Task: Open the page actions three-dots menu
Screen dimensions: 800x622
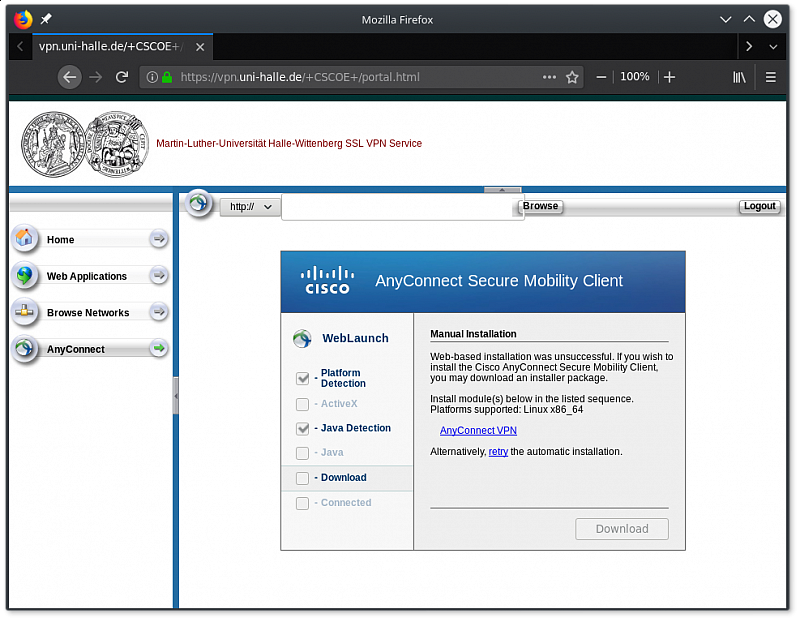Action: [x=549, y=77]
